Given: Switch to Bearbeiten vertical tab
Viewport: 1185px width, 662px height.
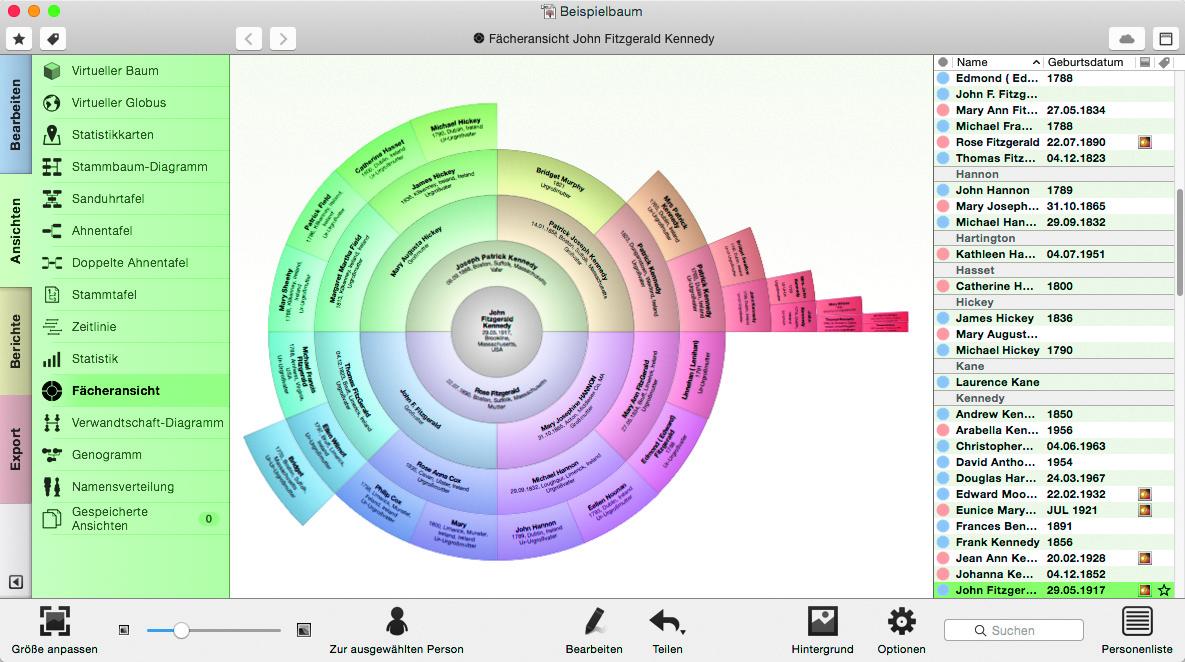Looking at the screenshot, I should click(16, 115).
